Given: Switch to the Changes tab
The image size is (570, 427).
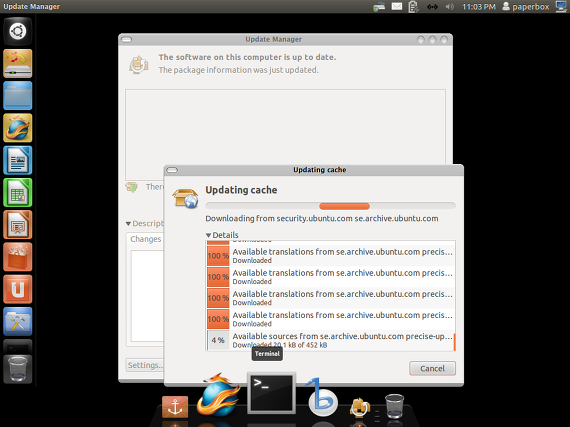Looking at the screenshot, I should 146,239.
